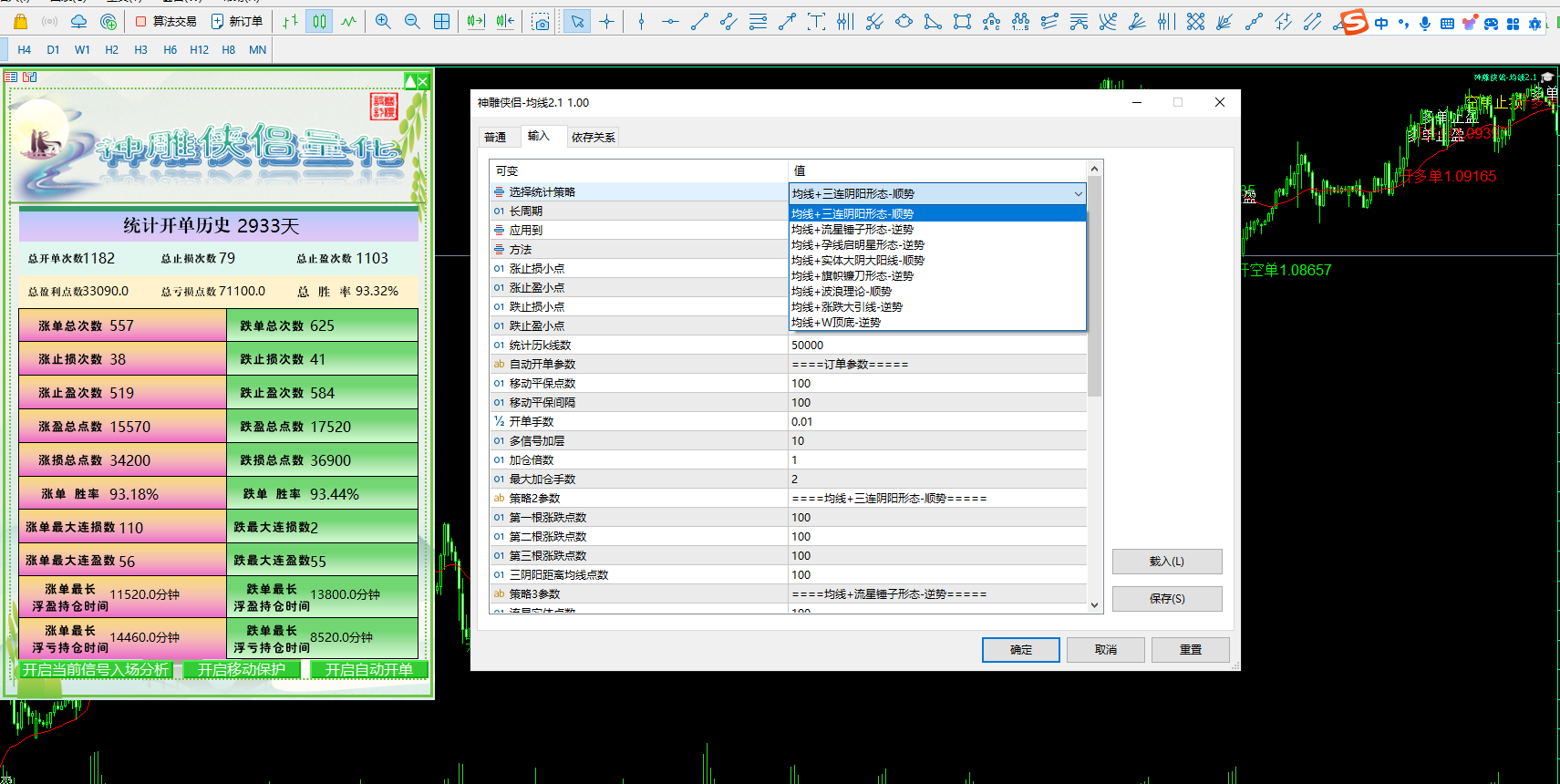Take a chart screenshot with camera icon
The height and width of the screenshot is (784, 1560).
541,22
